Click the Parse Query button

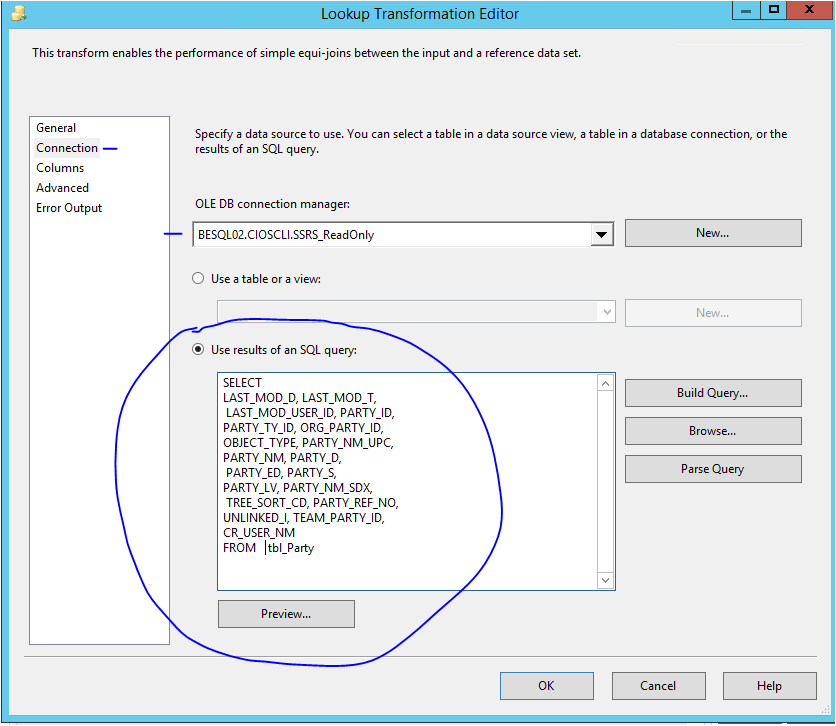[x=713, y=469]
